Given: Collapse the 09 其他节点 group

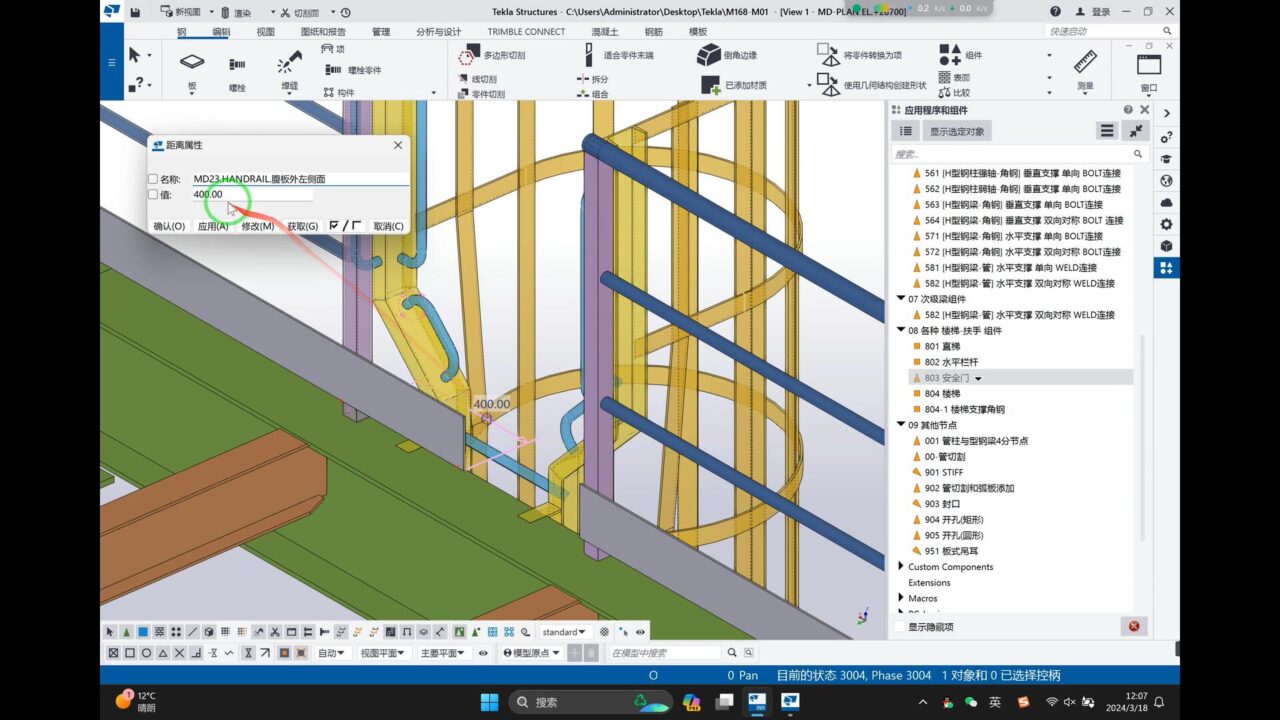Looking at the screenshot, I should click(x=900, y=425).
